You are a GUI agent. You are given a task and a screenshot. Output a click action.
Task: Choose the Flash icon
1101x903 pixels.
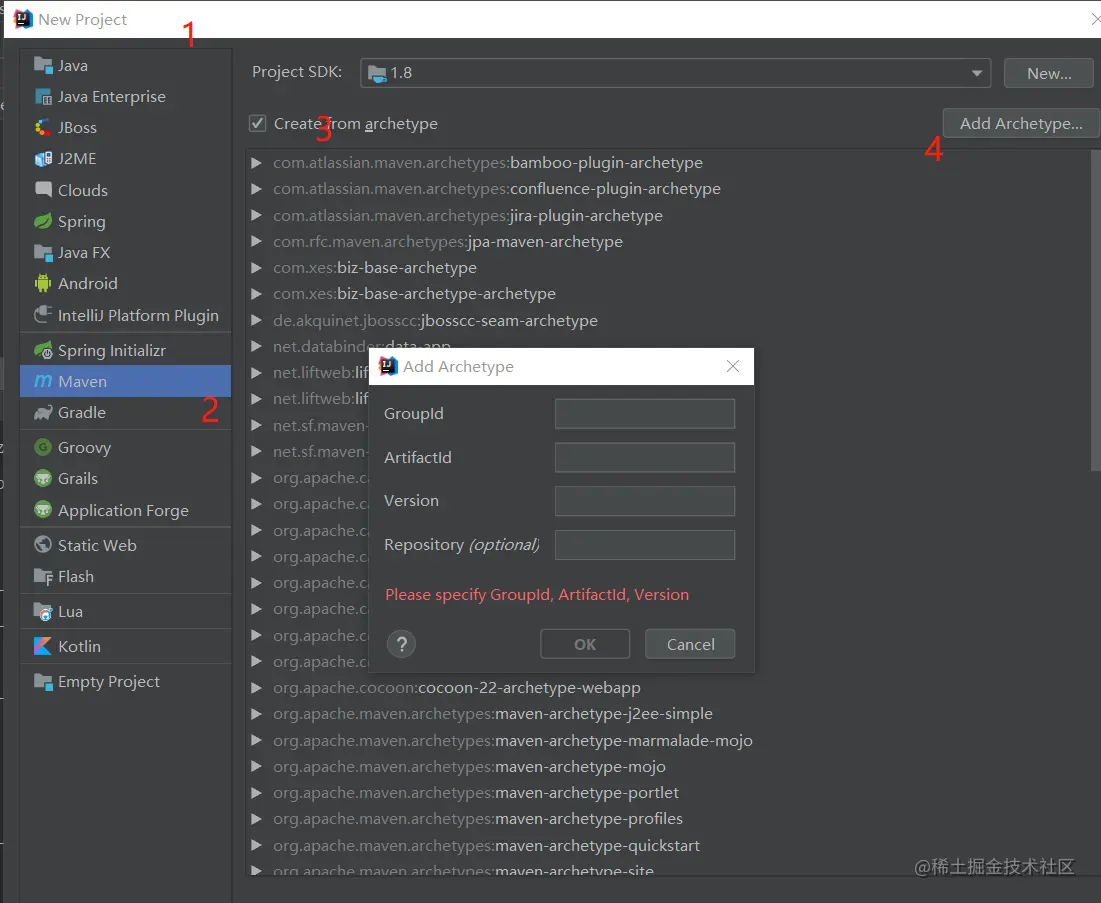click(44, 576)
